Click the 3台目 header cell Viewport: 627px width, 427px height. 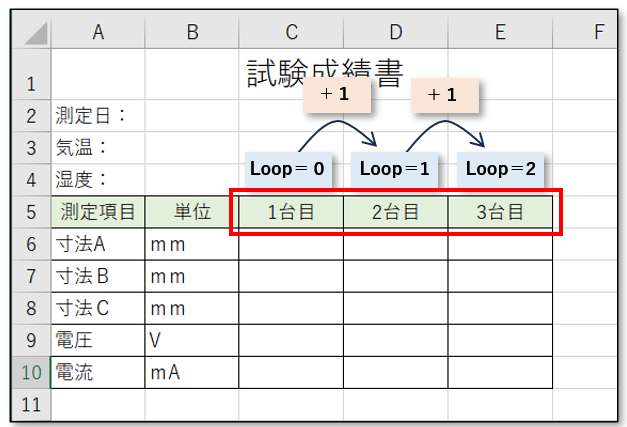[x=500, y=212]
